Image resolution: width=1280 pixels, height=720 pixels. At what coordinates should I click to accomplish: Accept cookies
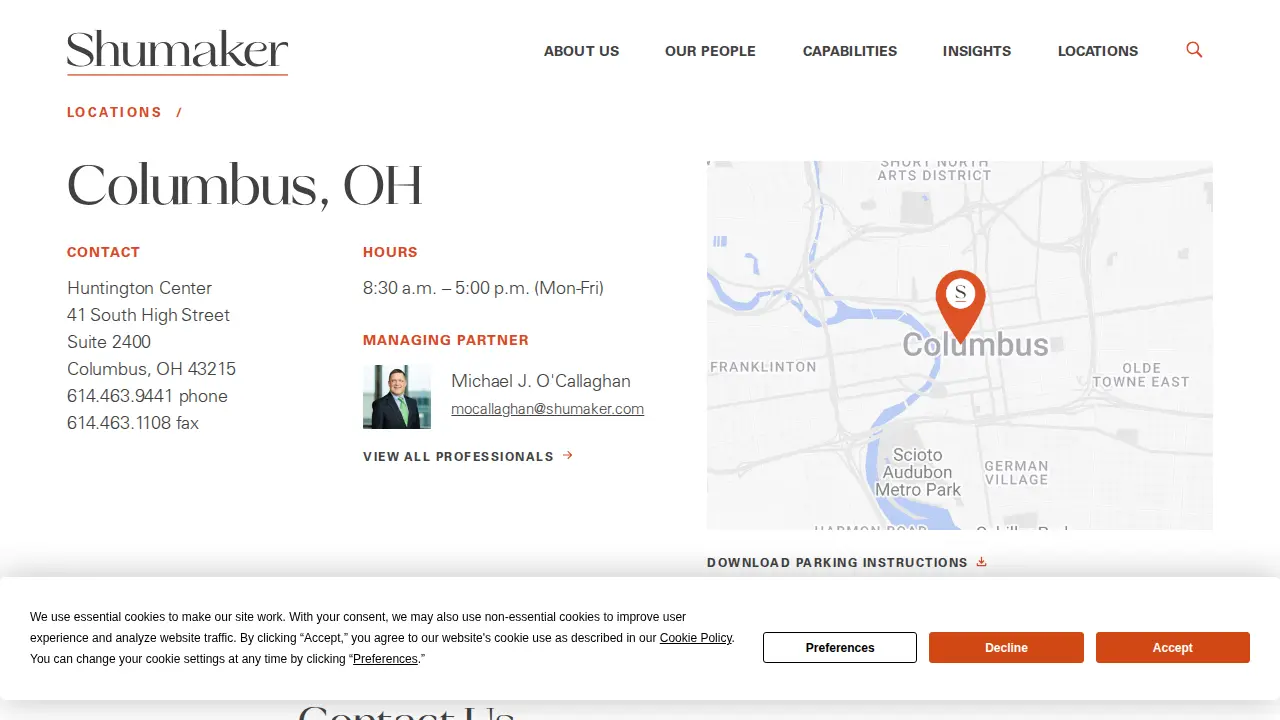pyautogui.click(x=1172, y=647)
